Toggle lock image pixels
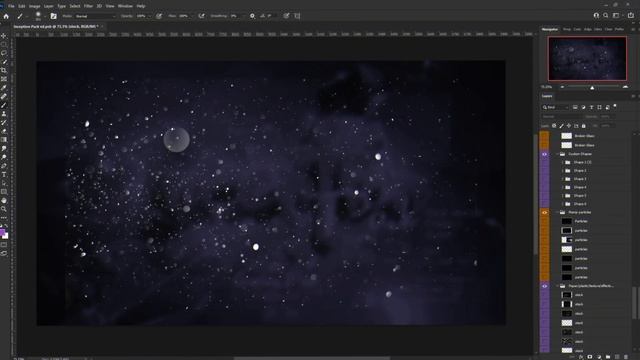Screen dimensions: 640x360 pos(561,126)
